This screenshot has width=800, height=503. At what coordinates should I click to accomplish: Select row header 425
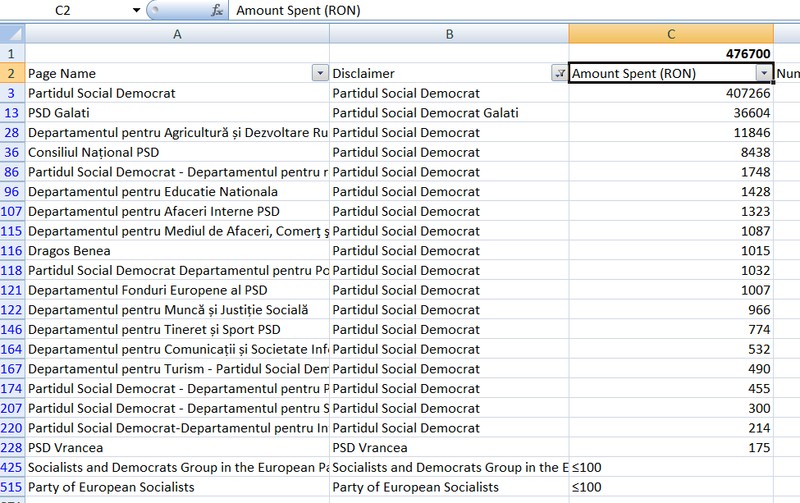(x=12, y=467)
